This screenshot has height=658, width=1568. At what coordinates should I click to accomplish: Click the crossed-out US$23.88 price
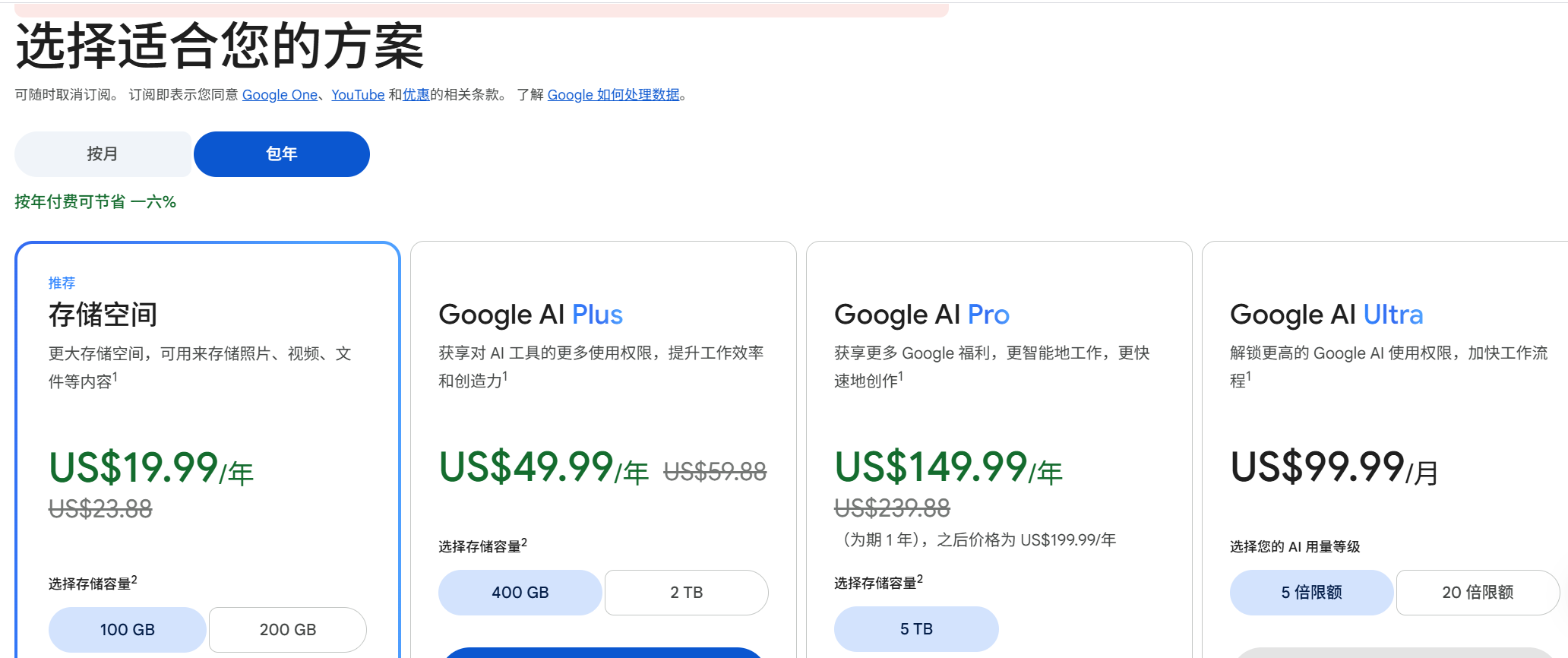[100, 508]
